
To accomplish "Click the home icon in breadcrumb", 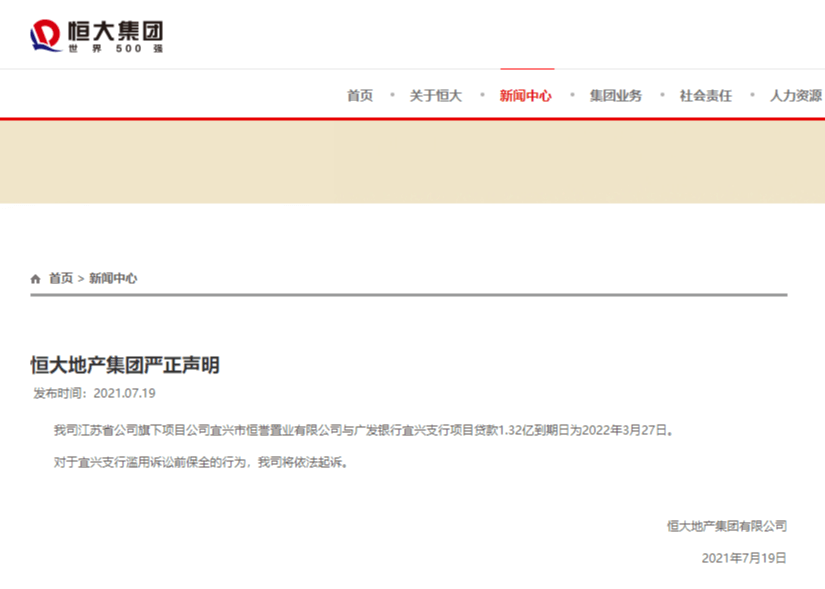I will point(35,279).
